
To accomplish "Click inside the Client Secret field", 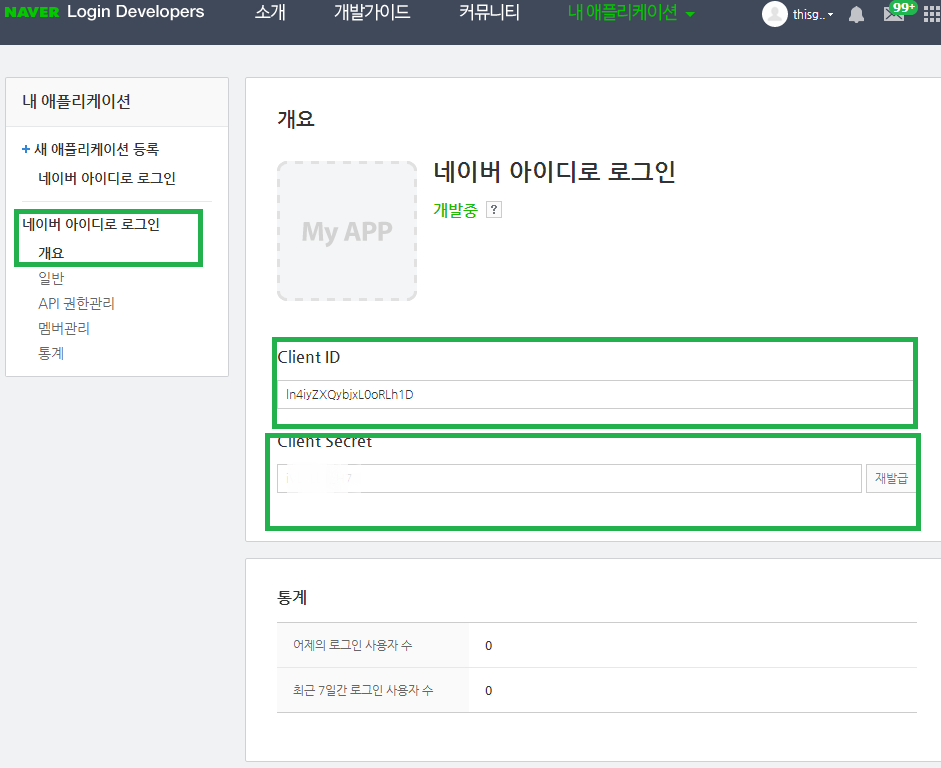I will pos(568,478).
